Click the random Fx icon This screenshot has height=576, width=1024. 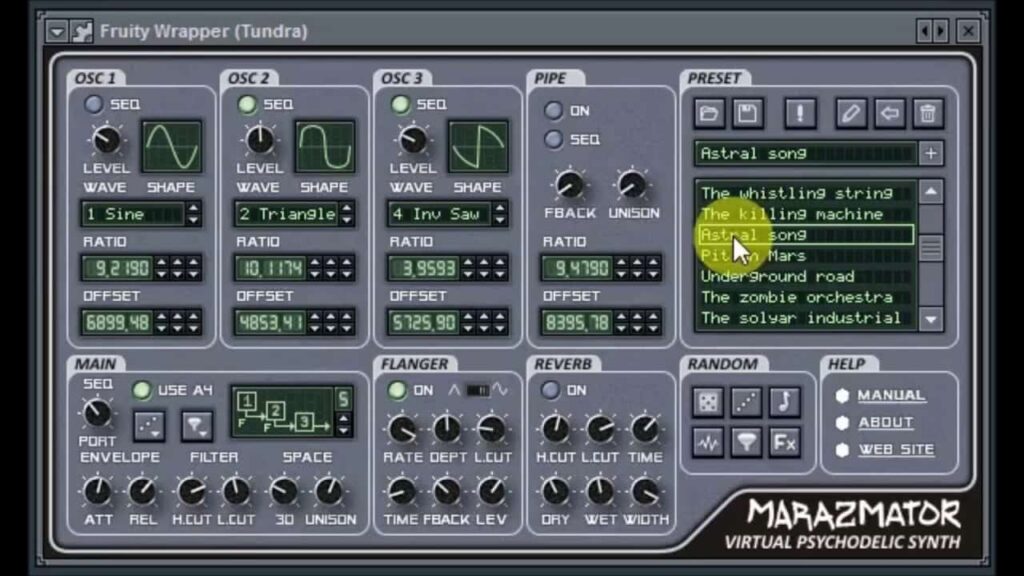click(x=784, y=442)
